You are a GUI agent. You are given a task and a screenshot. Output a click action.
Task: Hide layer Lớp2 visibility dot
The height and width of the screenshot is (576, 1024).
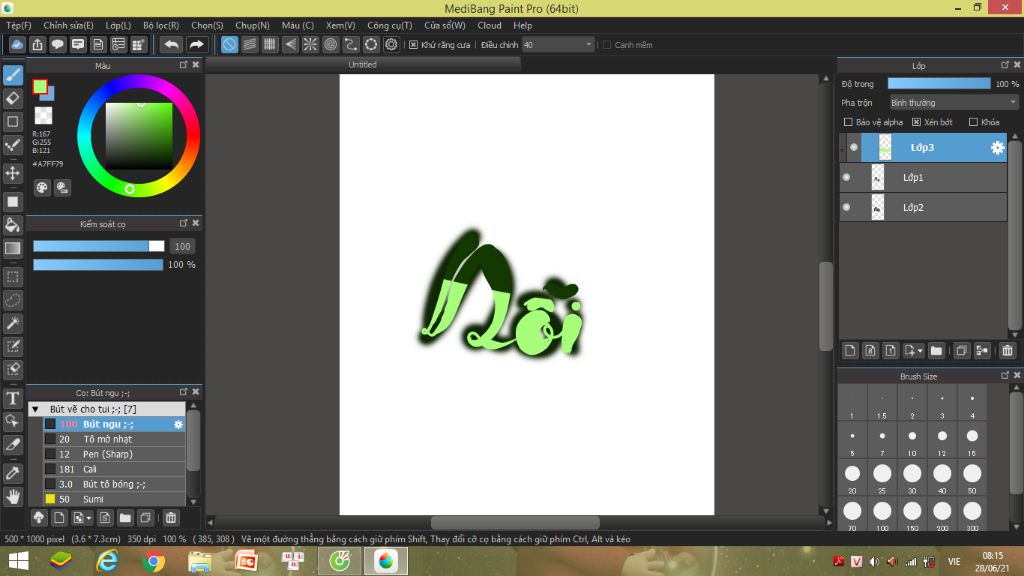[847, 207]
